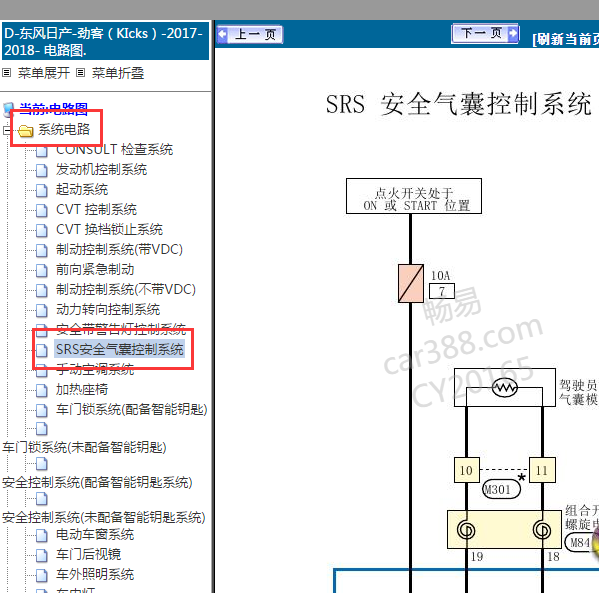This screenshot has width=599, height=593.
Task: Open 车门锁系统(配备智能钥匙) diagram
Action: [131, 409]
